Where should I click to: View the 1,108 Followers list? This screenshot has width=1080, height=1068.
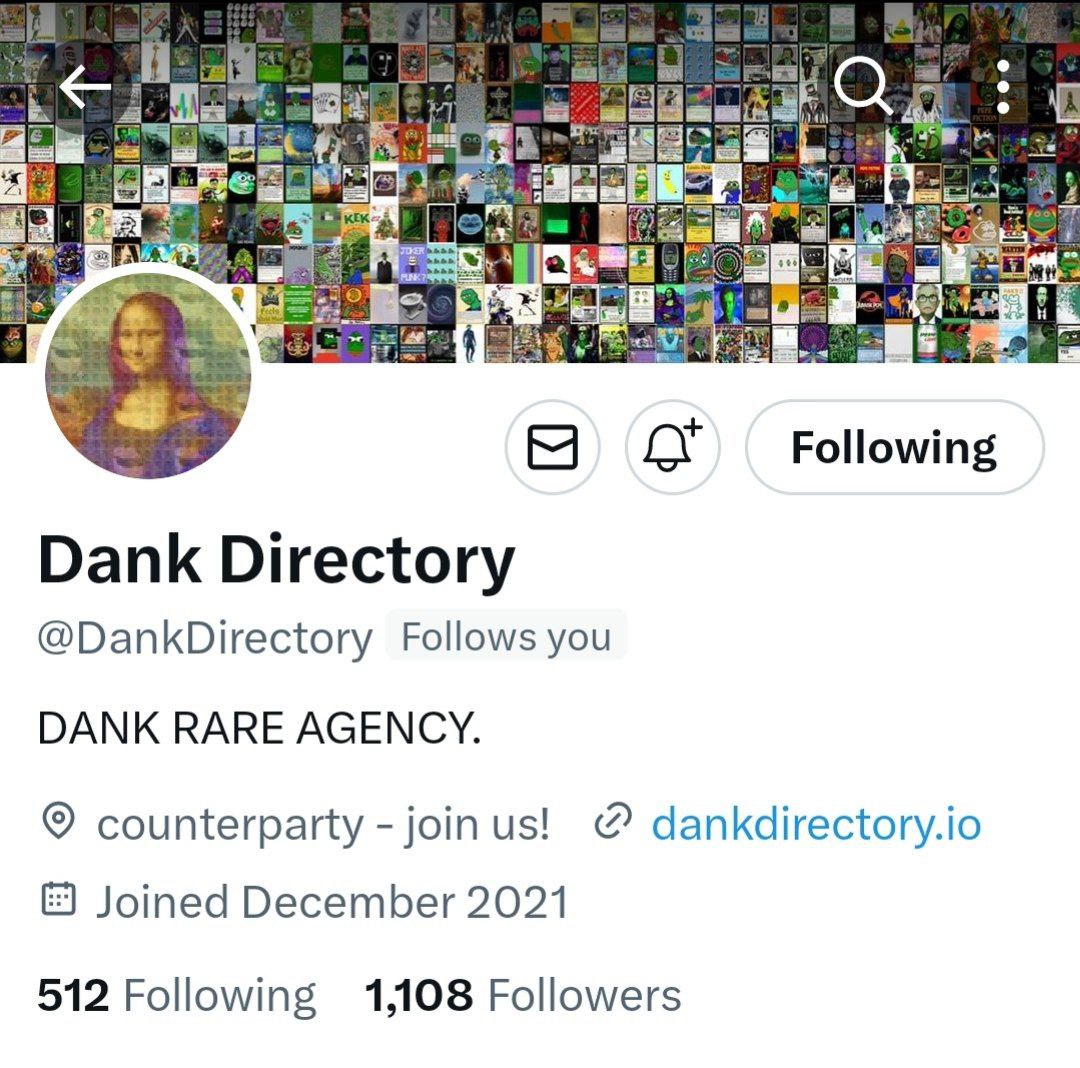click(x=523, y=996)
